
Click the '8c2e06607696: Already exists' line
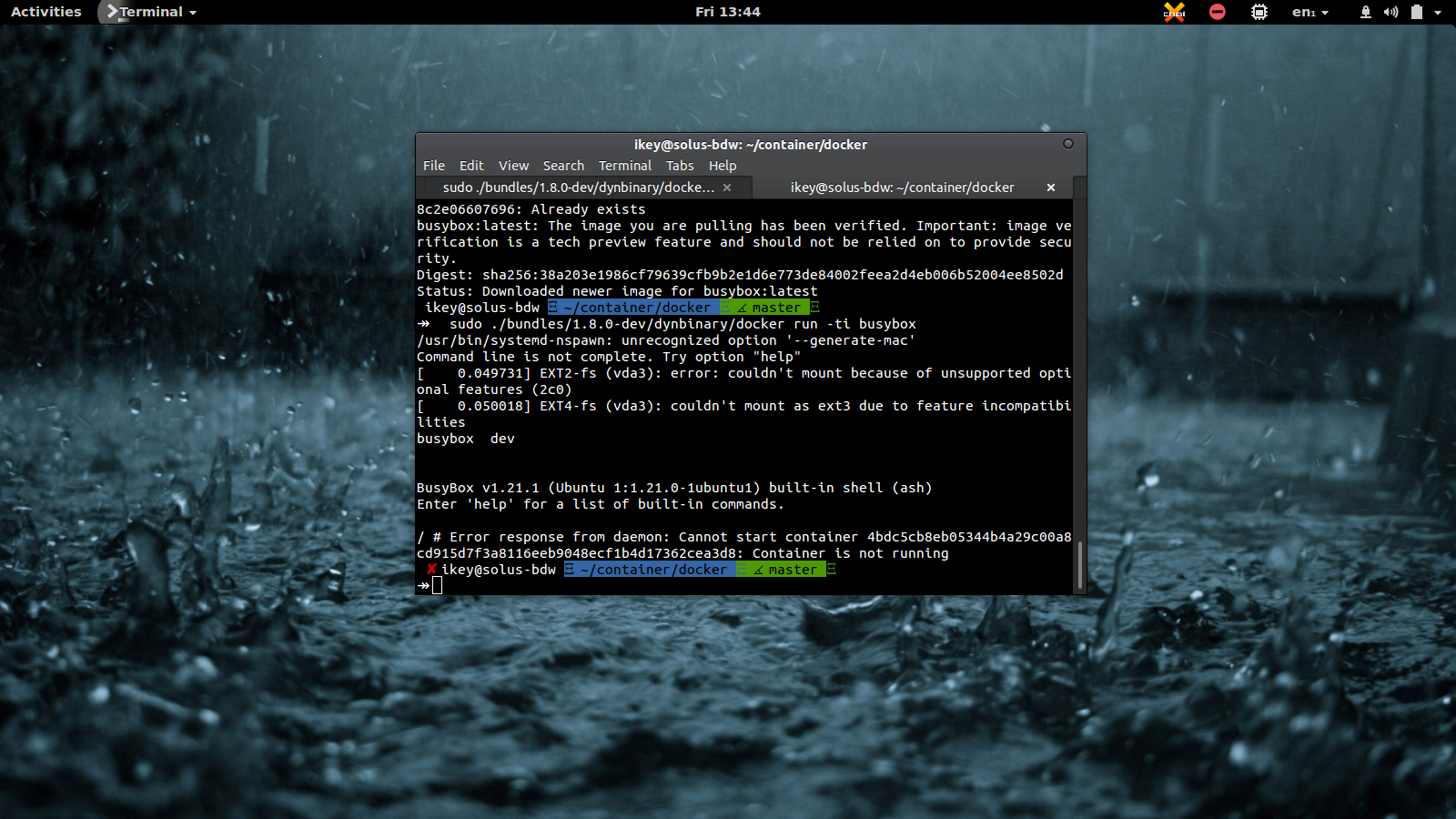click(531, 209)
